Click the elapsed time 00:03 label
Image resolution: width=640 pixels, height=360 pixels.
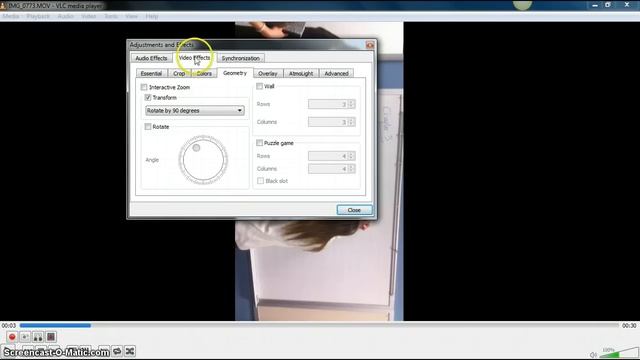(x=9, y=325)
